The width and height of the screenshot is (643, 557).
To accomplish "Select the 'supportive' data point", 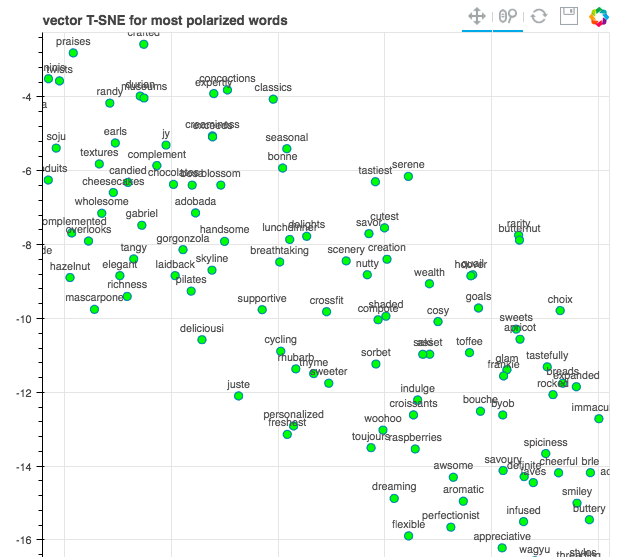I will click(x=262, y=310).
